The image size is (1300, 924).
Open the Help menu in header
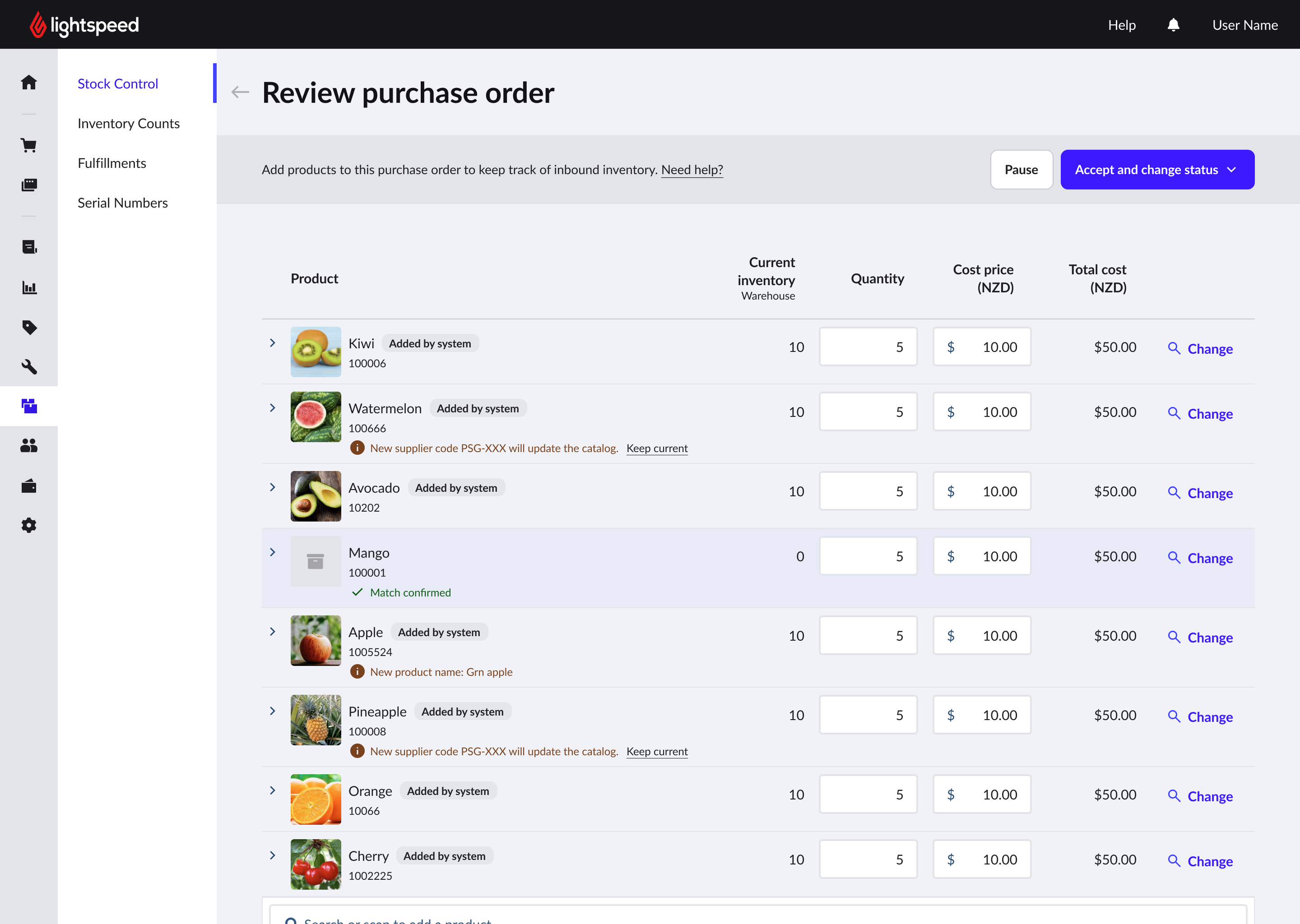tap(1121, 25)
